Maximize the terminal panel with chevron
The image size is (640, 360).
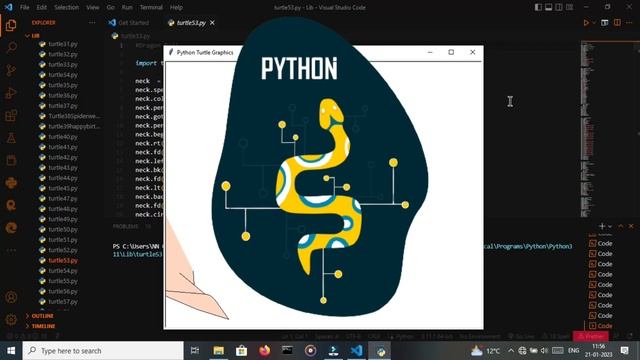tap(621, 226)
